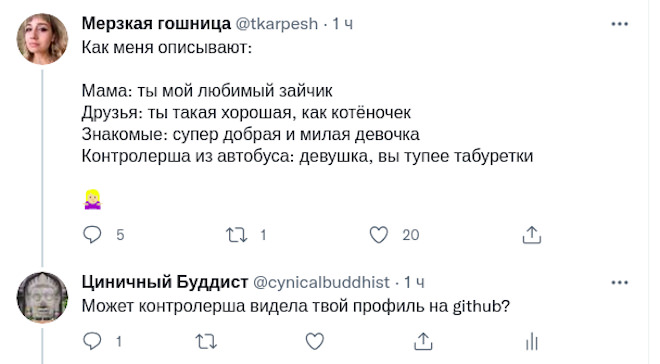Viewport: 660px width, 364px height.
Task: Retweet the @cynicalbuddhist reply
Action: point(206,341)
